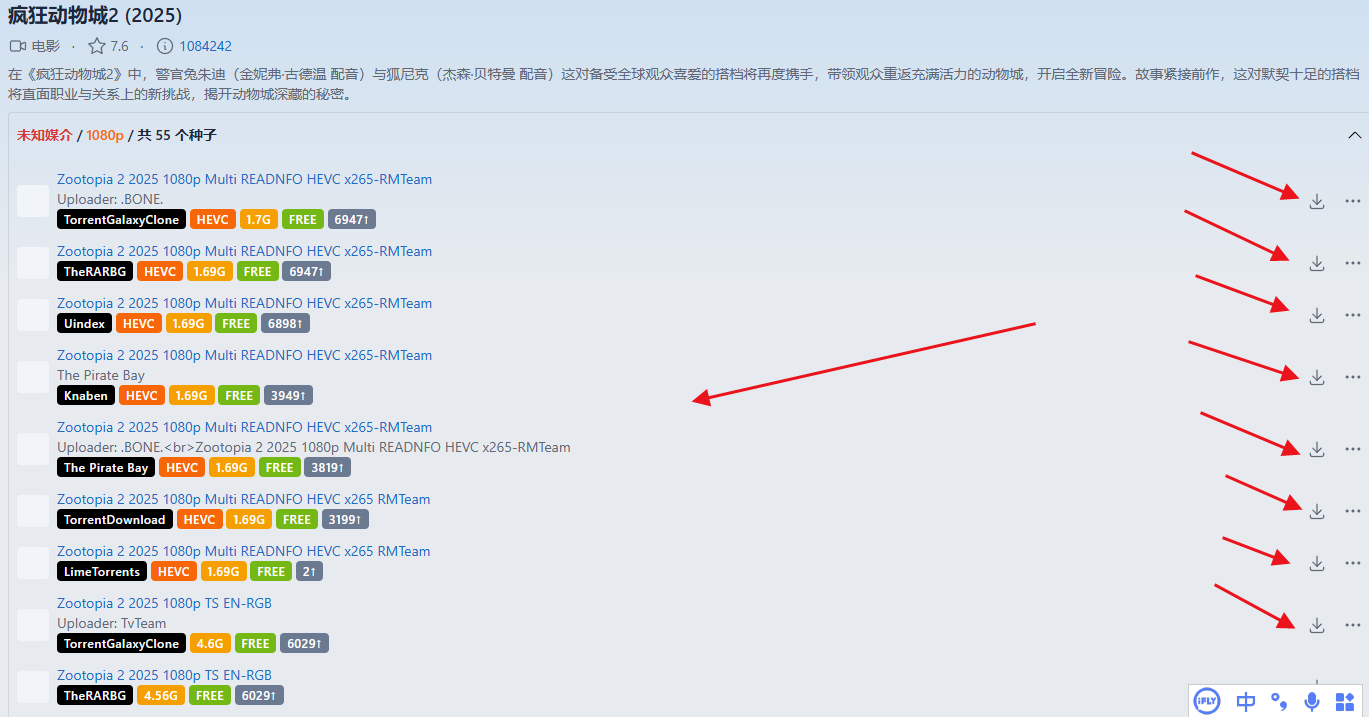The width and height of the screenshot is (1369, 717).
Task: Toggle the iFLY punctuation mode button
Action: click(x=1278, y=701)
